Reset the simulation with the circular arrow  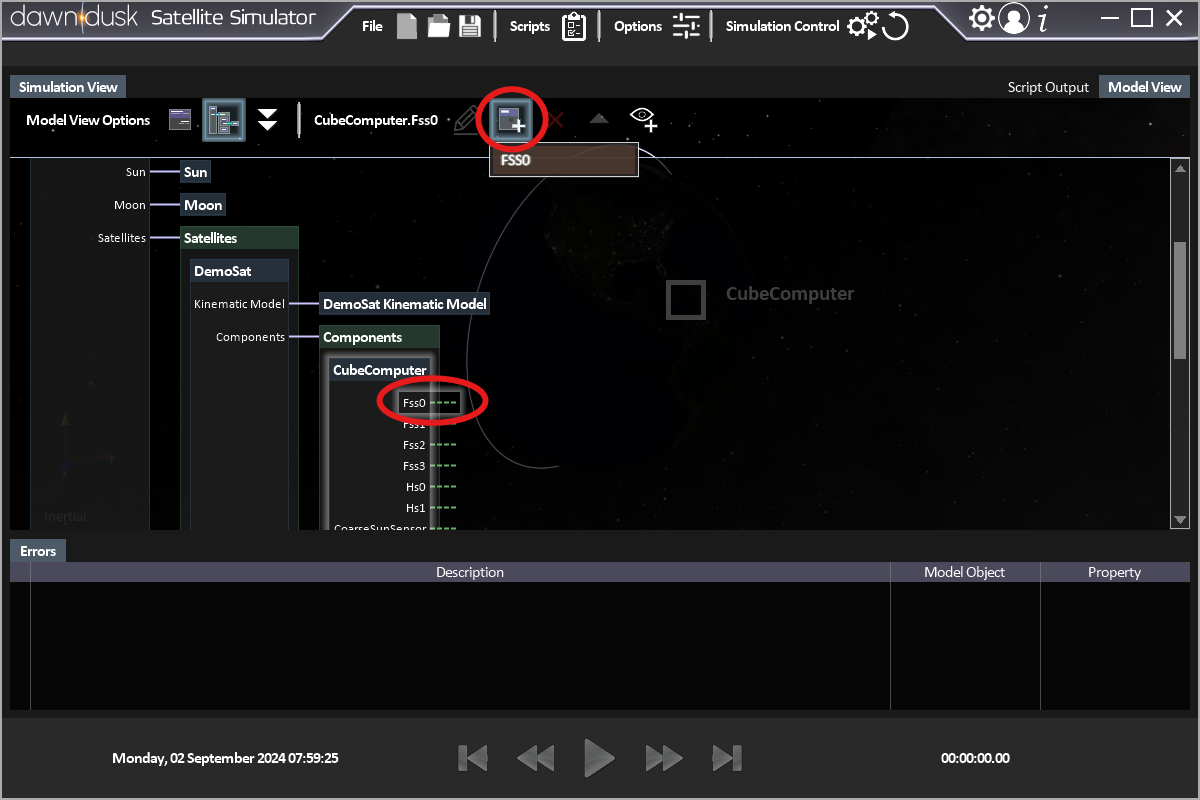896,27
